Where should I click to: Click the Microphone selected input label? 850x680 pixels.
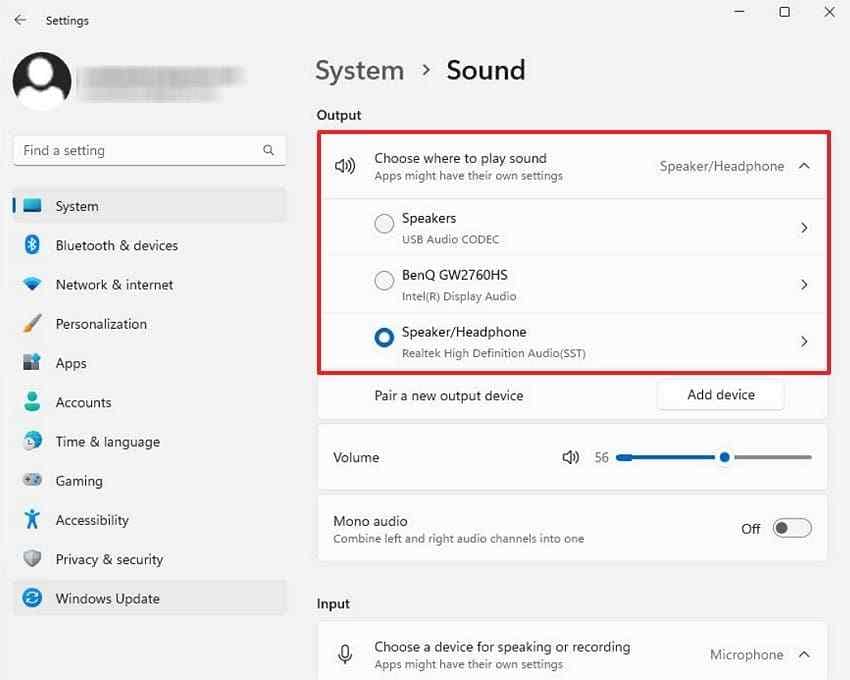(x=746, y=655)
